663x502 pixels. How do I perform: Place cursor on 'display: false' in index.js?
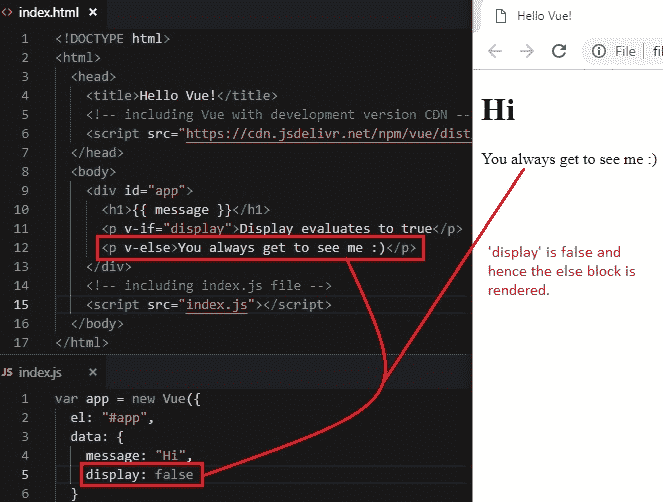139,475
